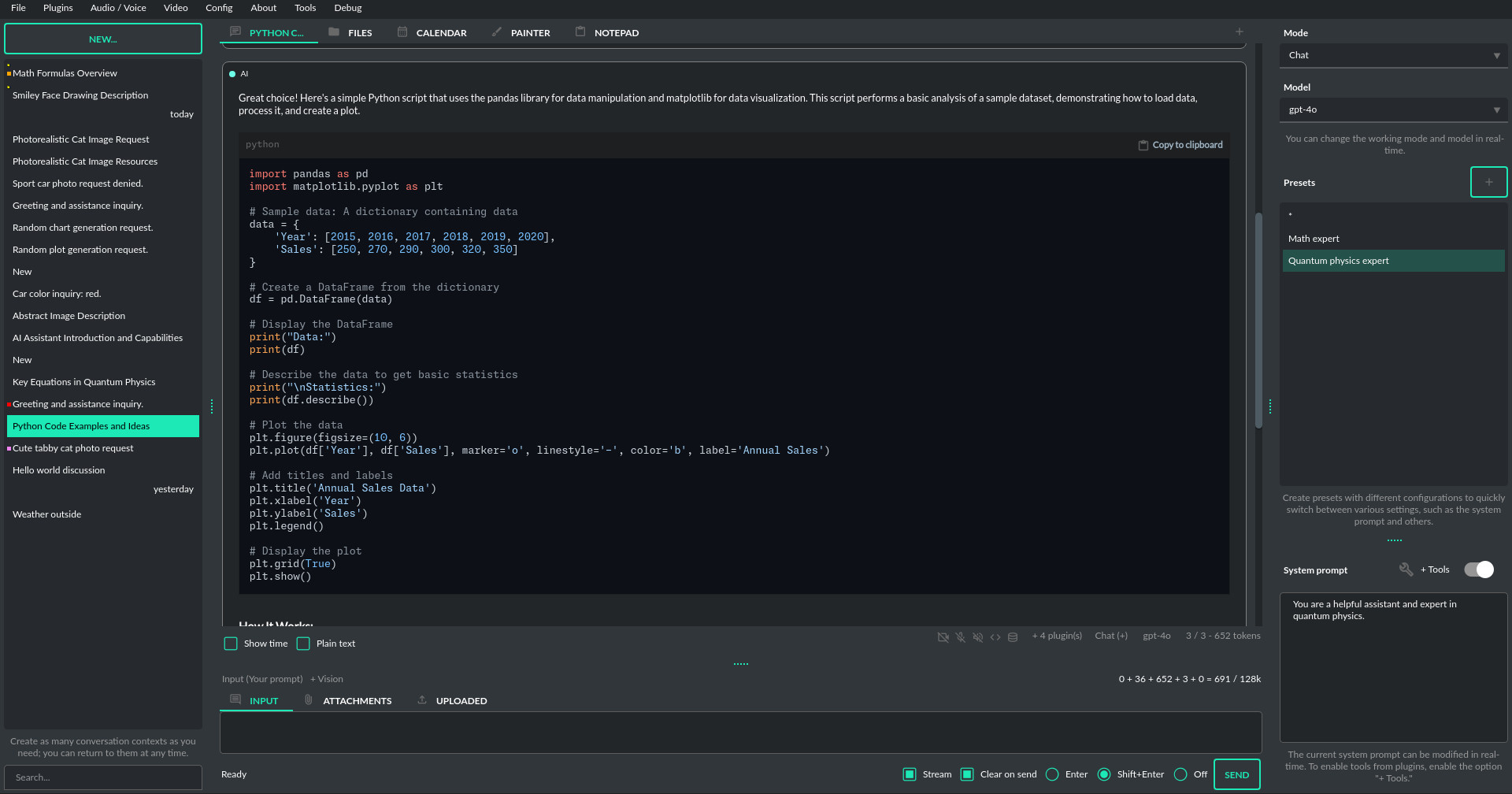Select the Shift+Enter send option
The width and height of the screenshot is (1512, 794).
click(1103, 774)
